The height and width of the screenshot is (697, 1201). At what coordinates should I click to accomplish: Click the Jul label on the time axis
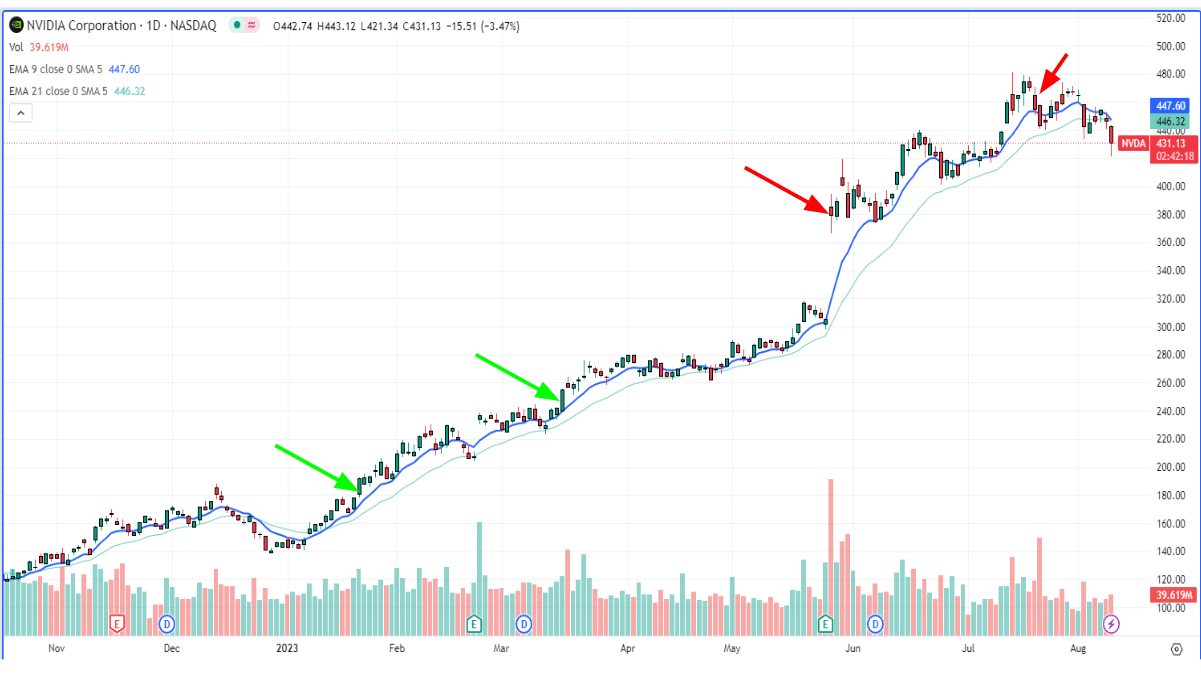coord(969,649)
